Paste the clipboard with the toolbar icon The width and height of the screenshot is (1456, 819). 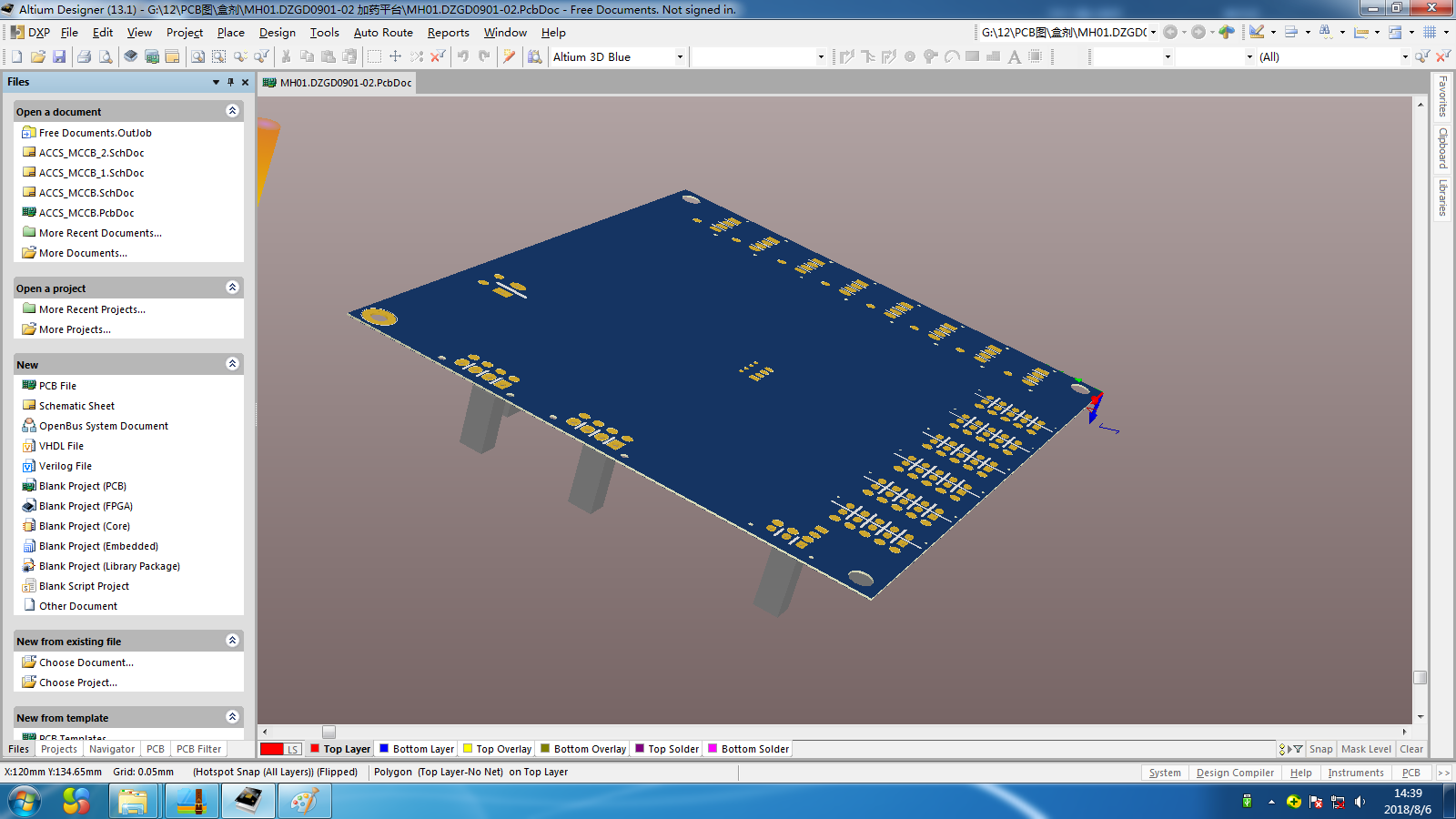[x=329, y=56]
